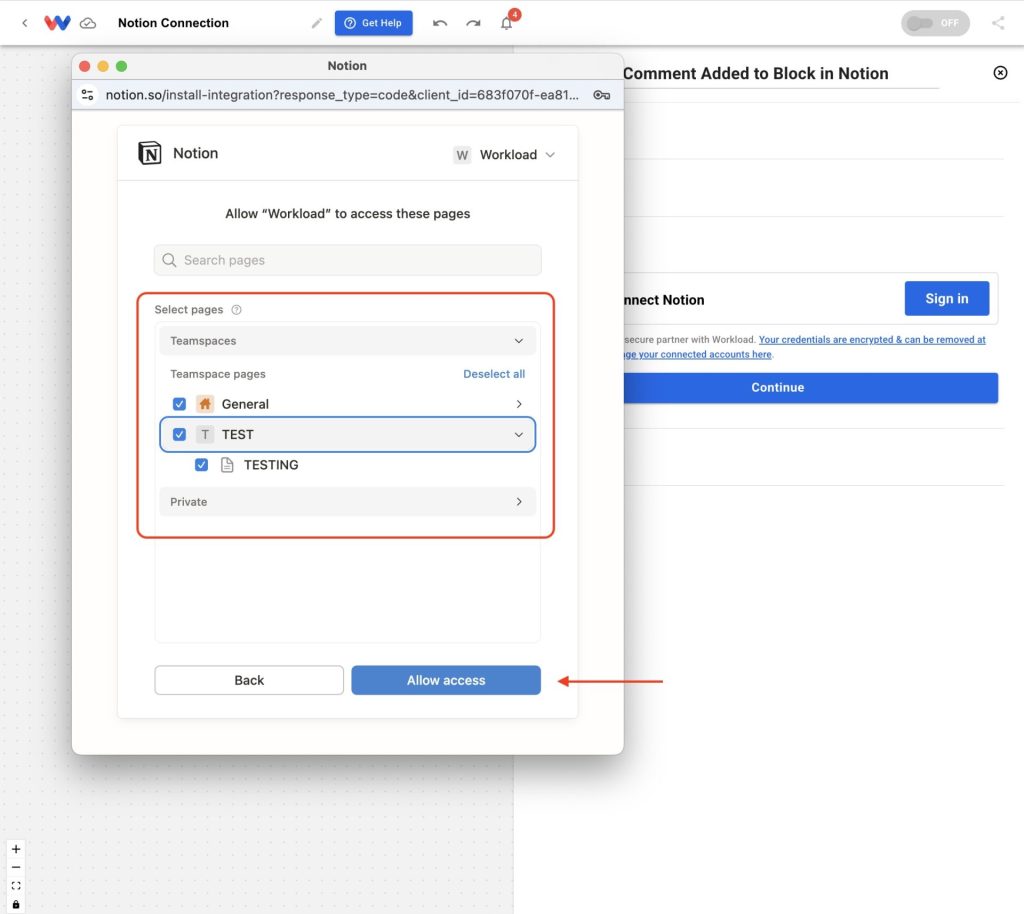Click the Continue button

(x=810, y=388)
